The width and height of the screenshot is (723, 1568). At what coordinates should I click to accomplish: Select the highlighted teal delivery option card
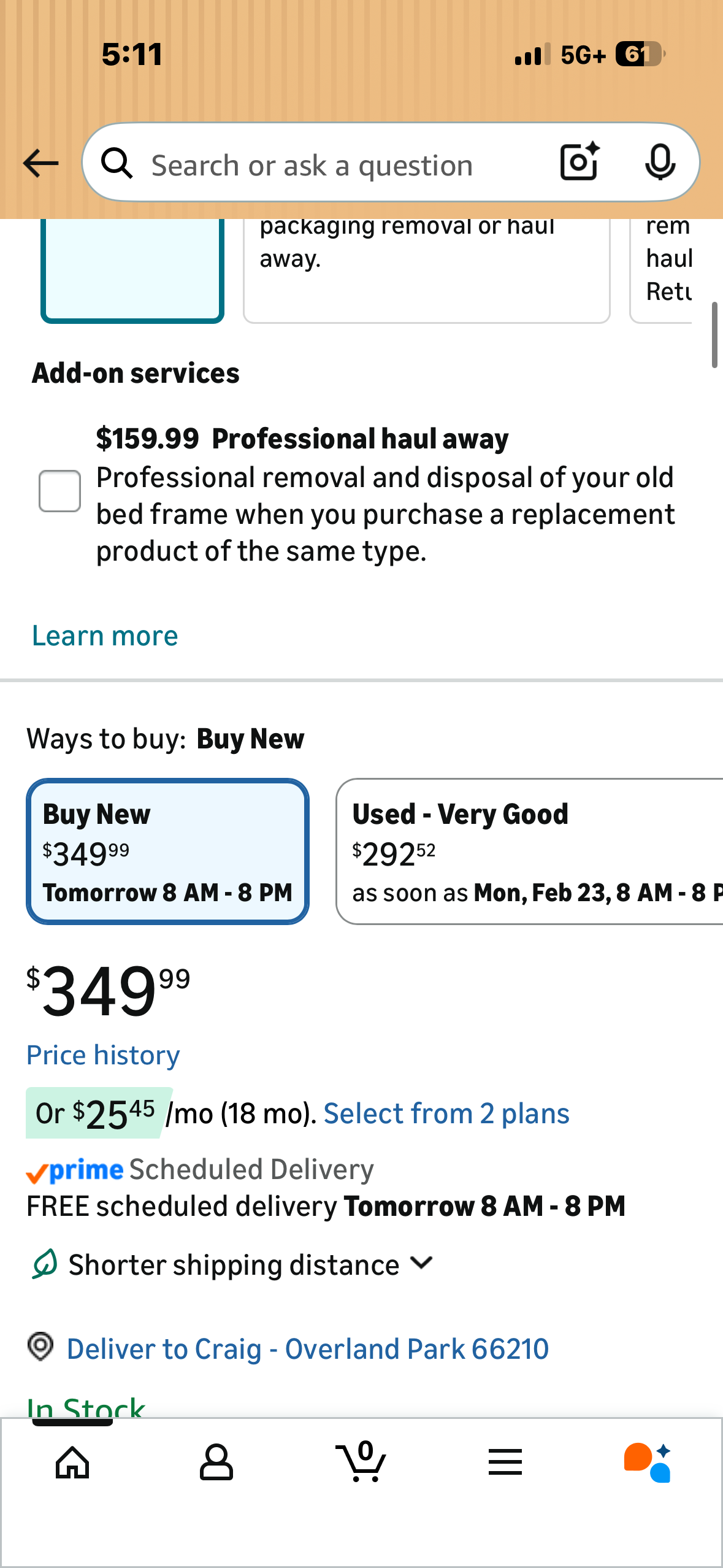click(132, 270)
